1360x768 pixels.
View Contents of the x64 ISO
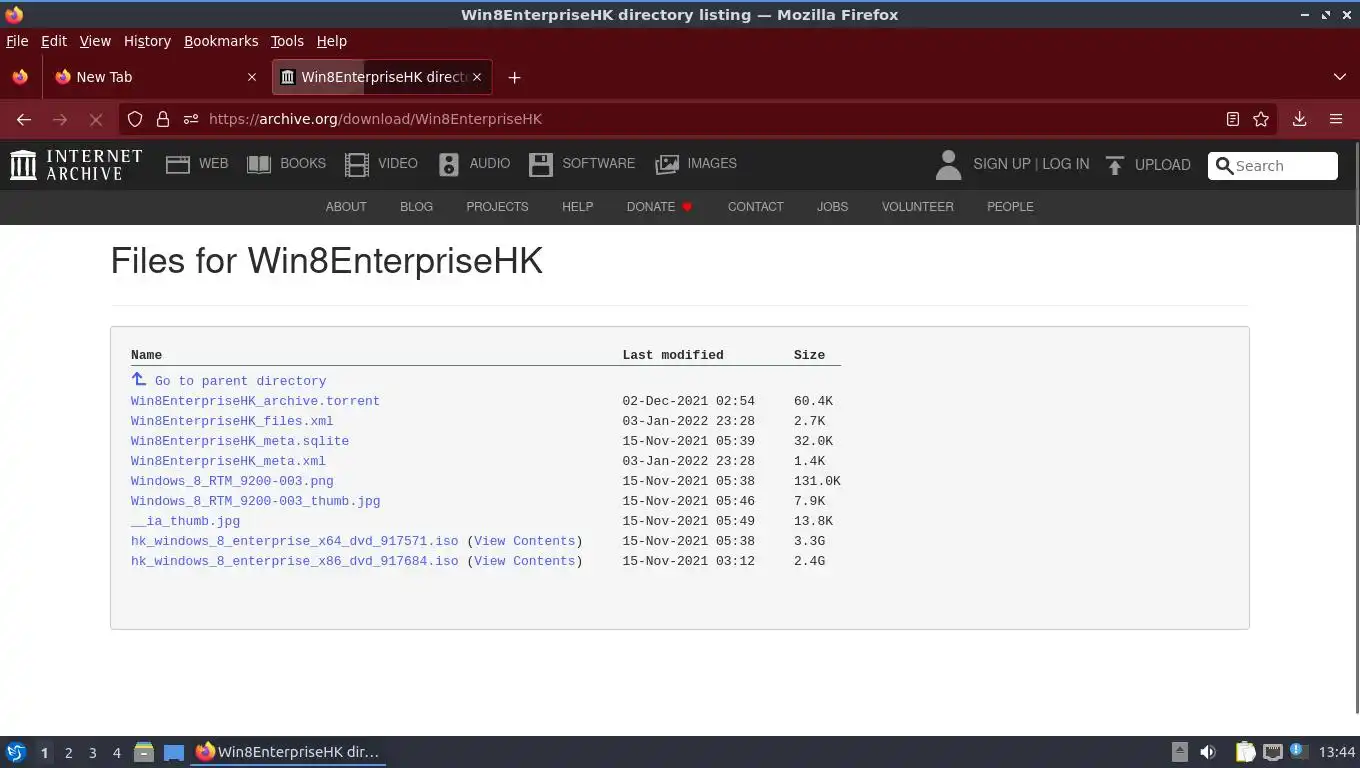coord(525,541)
